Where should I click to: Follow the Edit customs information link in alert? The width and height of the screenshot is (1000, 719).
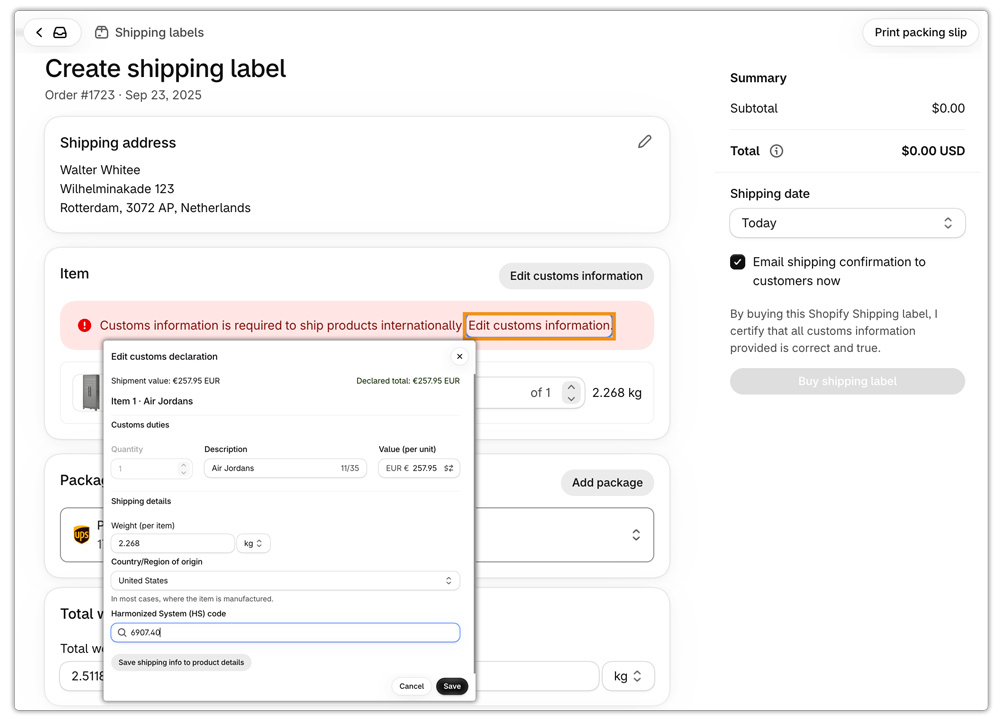pyautogui.click(x=540, y=325)
